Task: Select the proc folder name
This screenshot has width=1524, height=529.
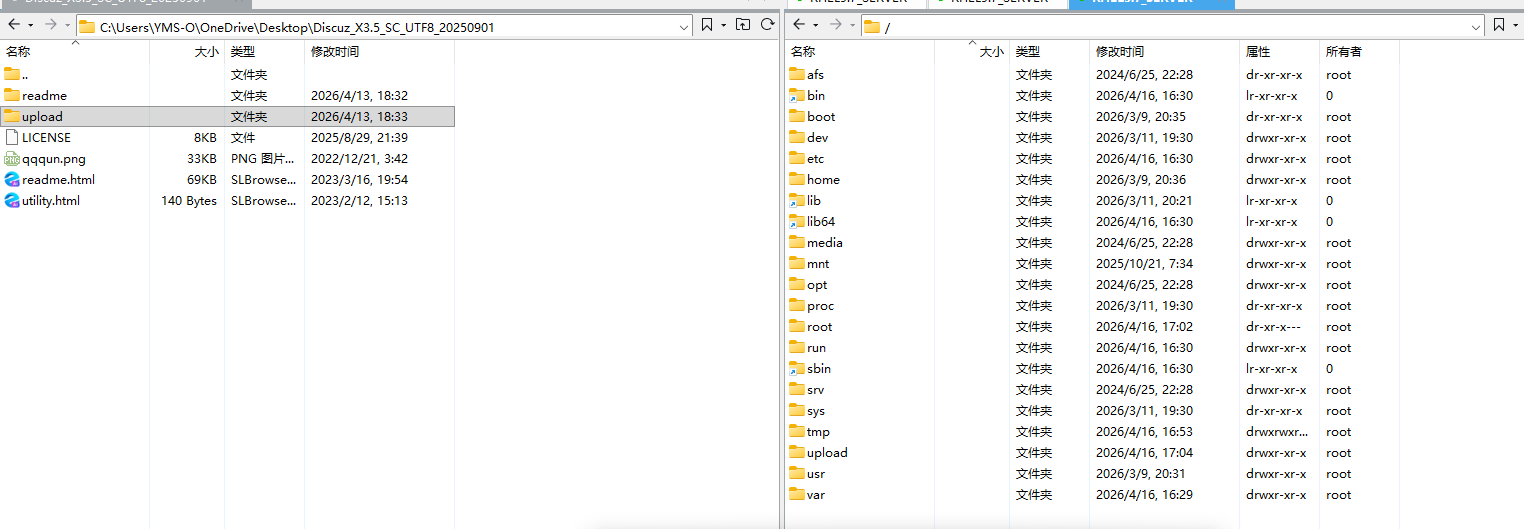Action: pyautogui.click(x=820, y=306)
